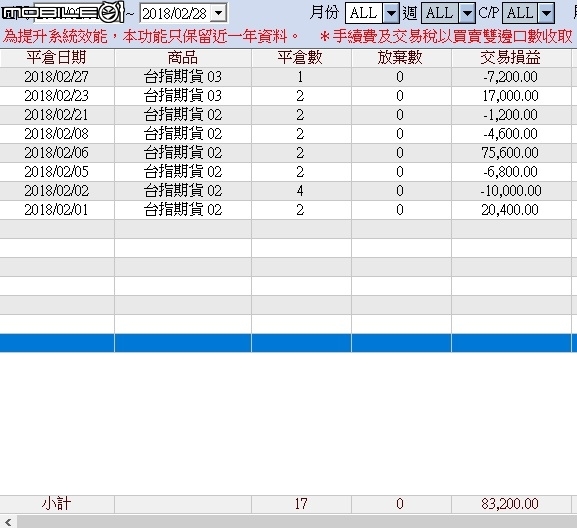Select the 2018/02/01 row date cell
The image size is (577, 528).
57,210
